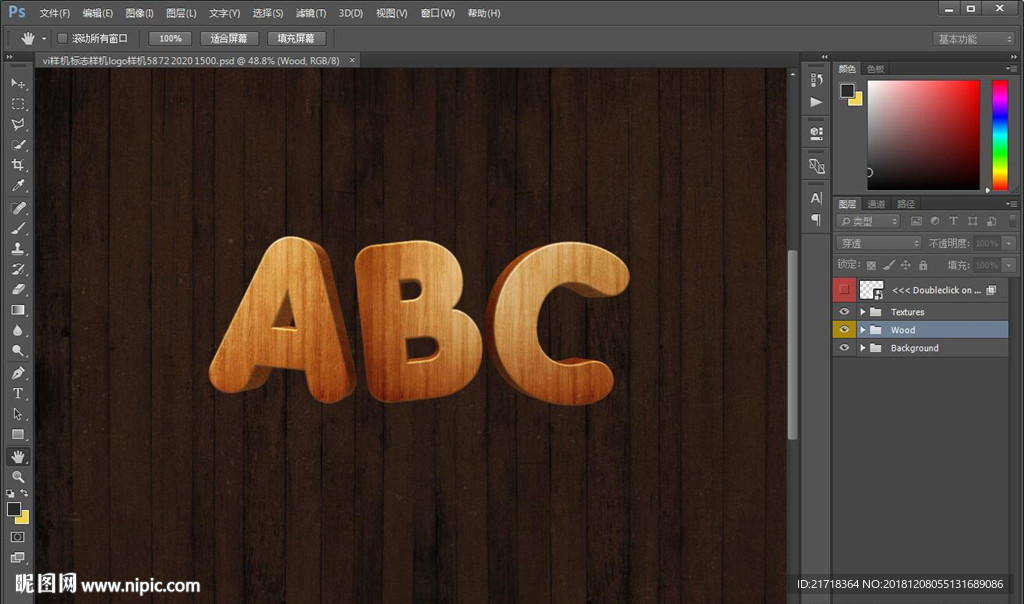
Task: Hide the Wood layer group
Action: click(844, 330)
